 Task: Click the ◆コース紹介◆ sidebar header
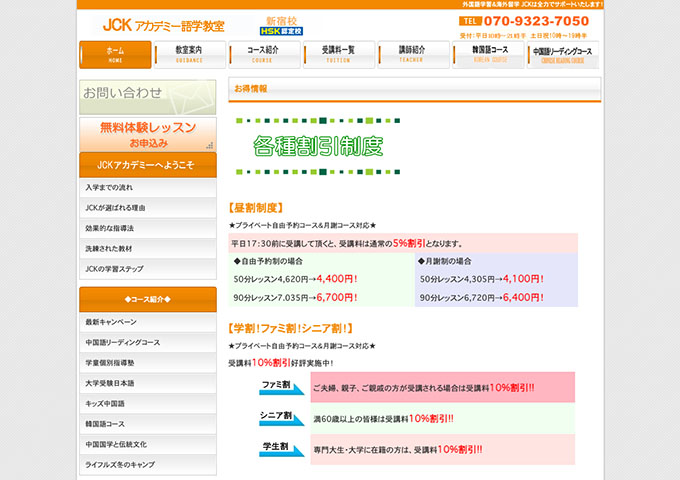click(148, 299)
